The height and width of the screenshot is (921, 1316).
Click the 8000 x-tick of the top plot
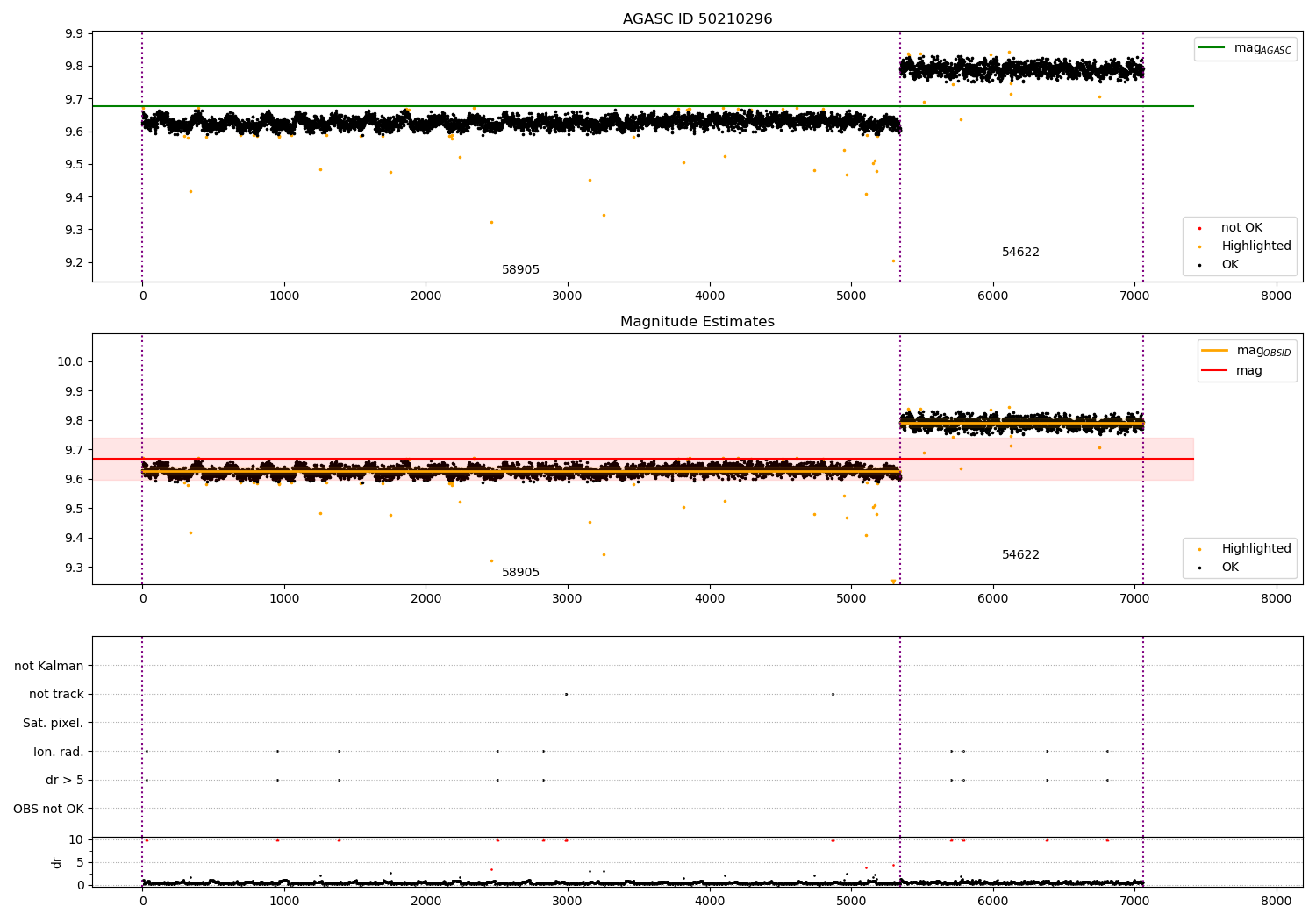1276,296
